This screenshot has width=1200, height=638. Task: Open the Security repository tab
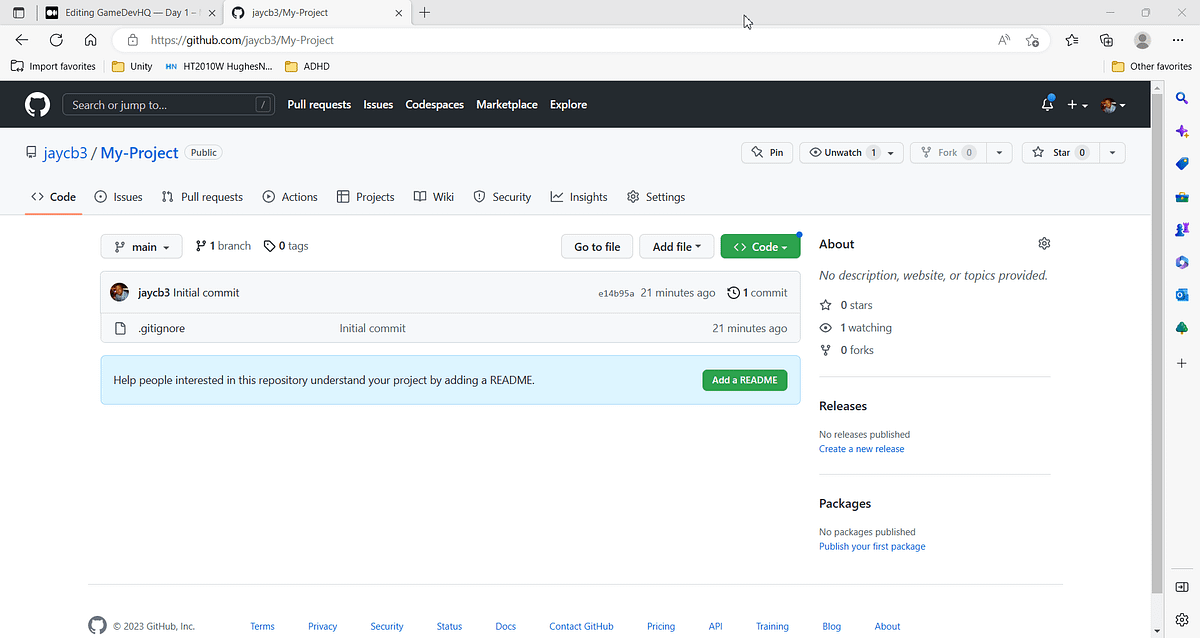(502, 197)
